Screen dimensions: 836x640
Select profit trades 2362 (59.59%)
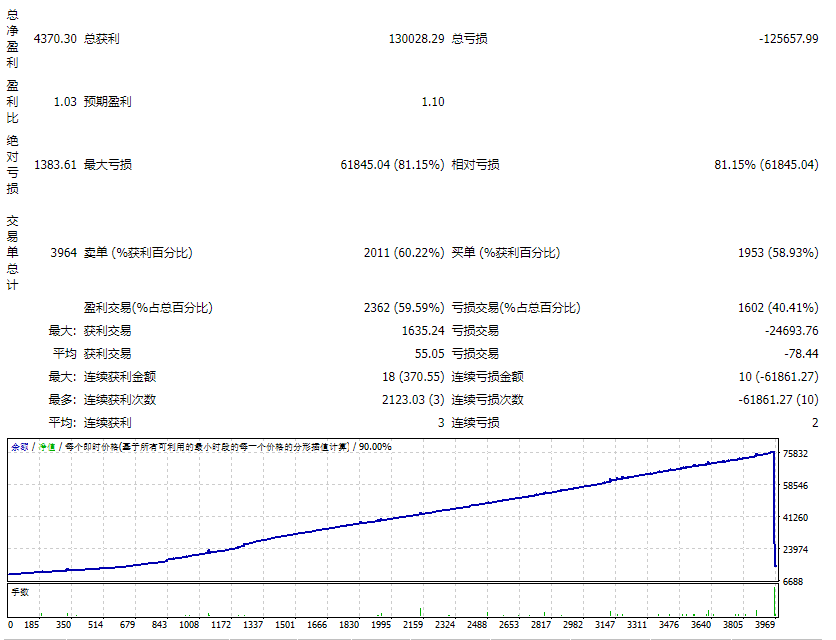tap(404, 308)
